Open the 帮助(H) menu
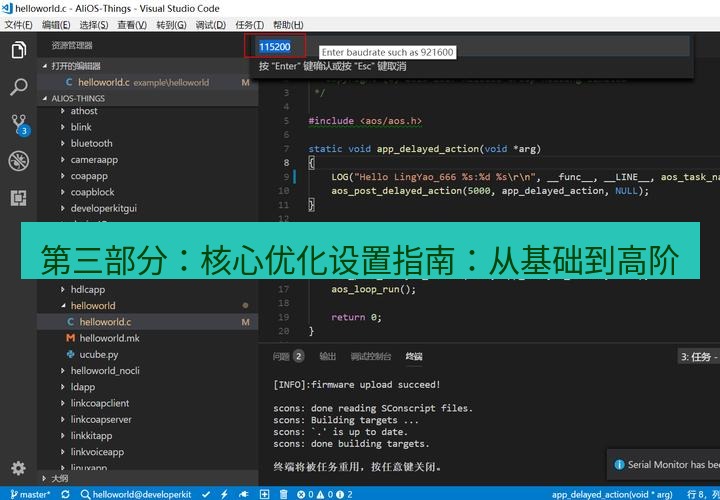Viewport: 720px width, 500px height. click(x=288, y=25)
